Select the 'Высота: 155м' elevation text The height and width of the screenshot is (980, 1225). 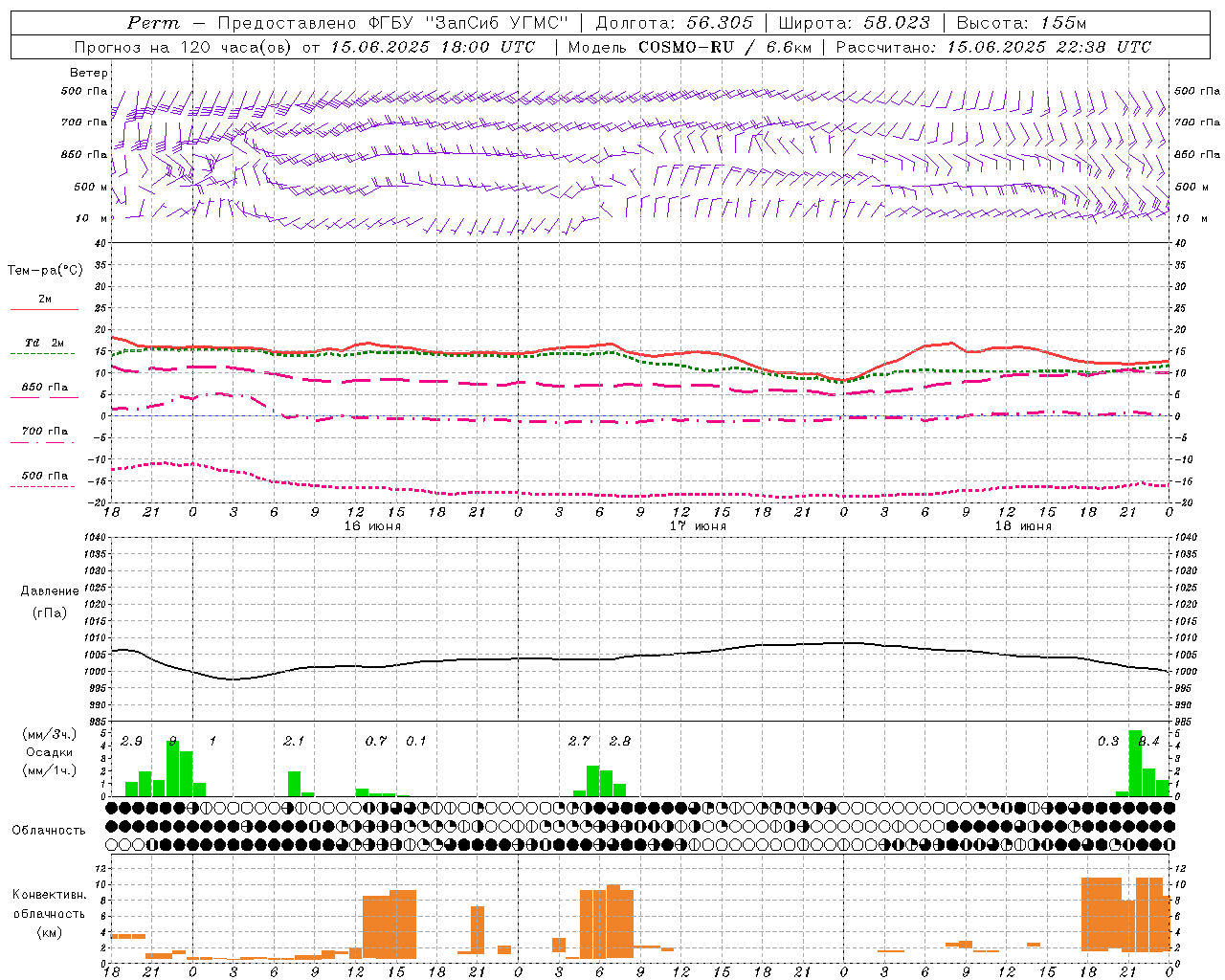(1021, 23)
